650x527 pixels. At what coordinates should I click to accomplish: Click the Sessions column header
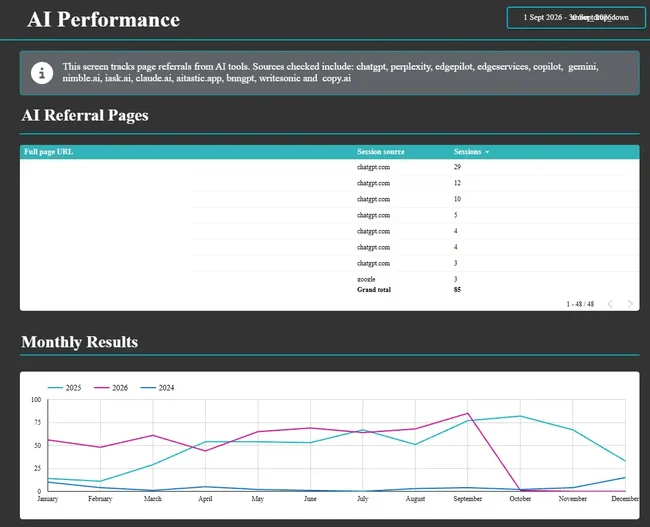(x=468, y=152)
